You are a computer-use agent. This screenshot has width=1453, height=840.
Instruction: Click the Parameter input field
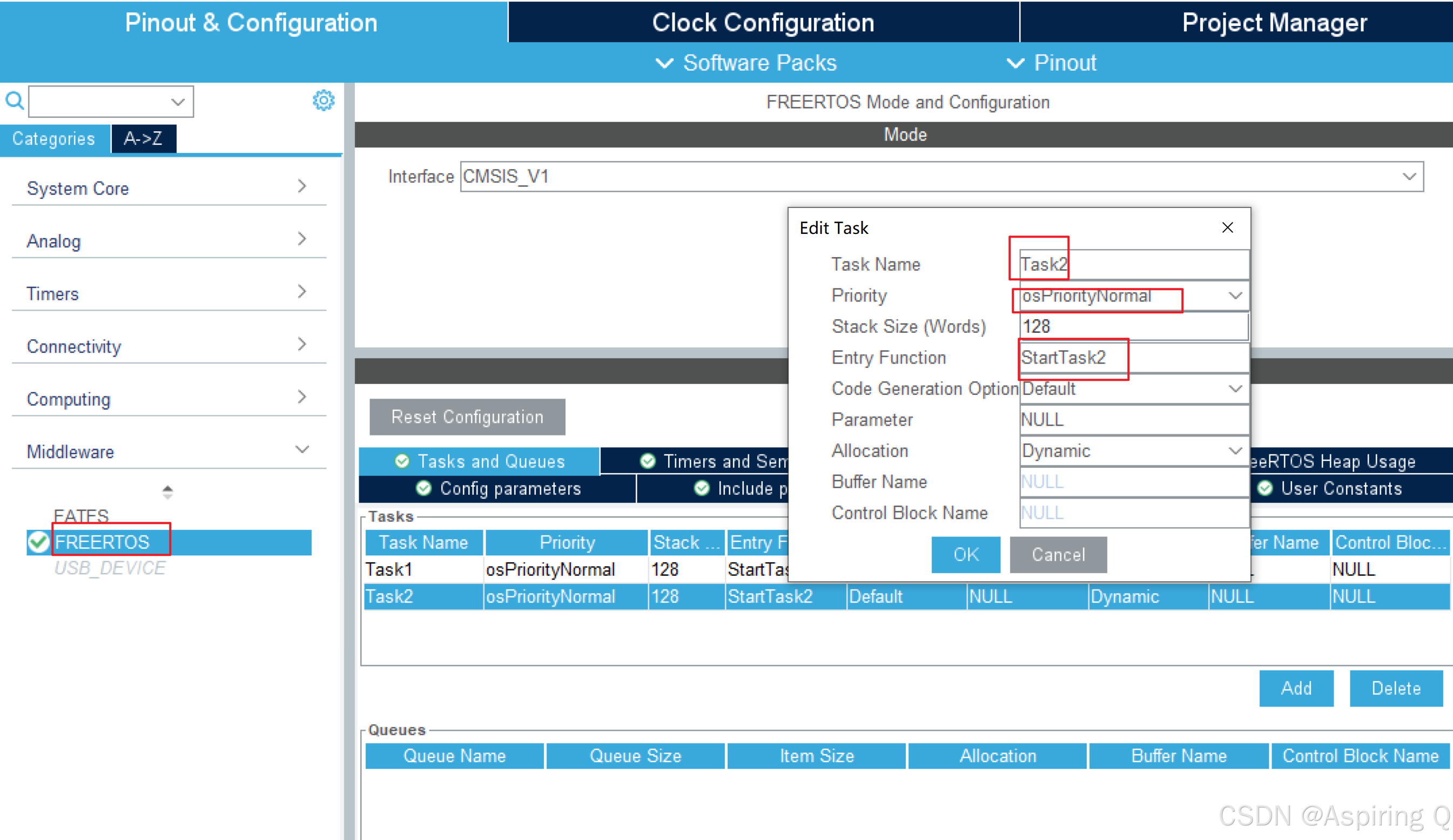(1134, 420)
